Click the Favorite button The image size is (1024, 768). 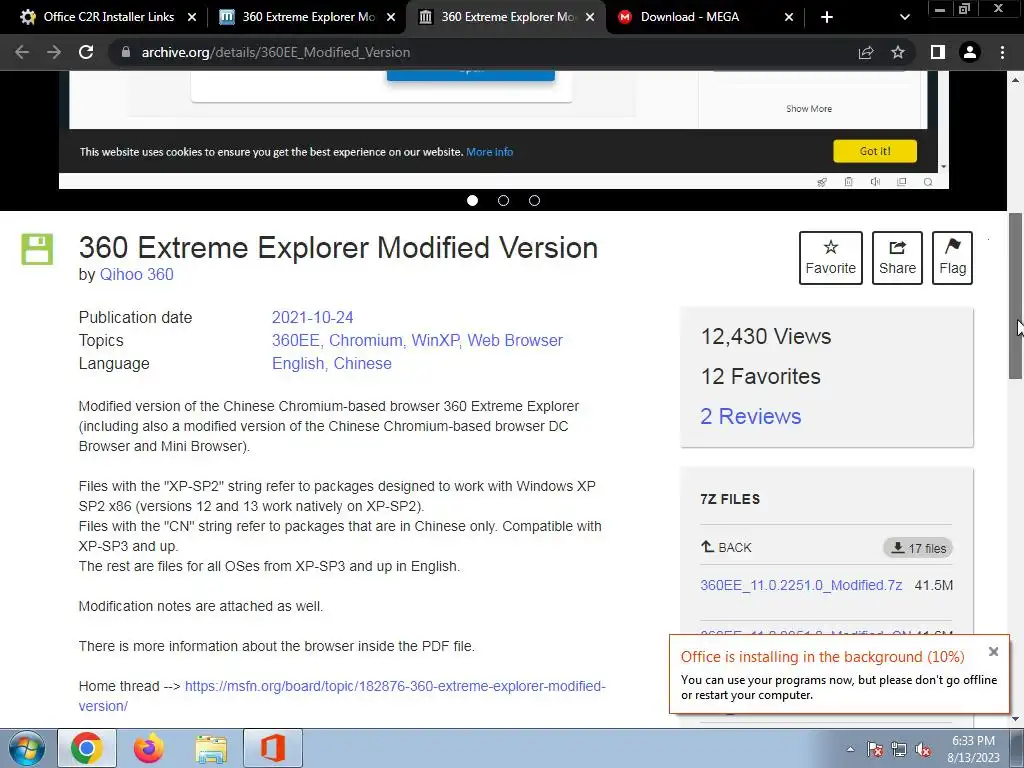tap(831, 257)
